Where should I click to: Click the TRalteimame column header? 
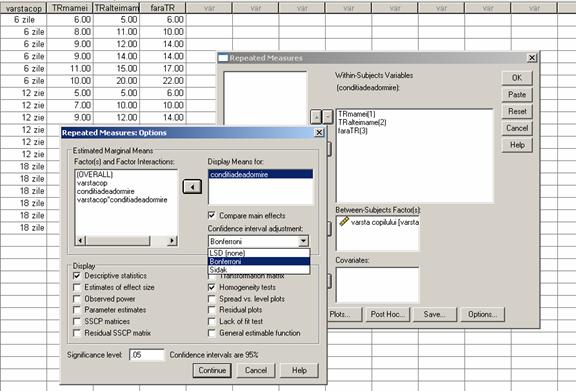coord(116,8)
